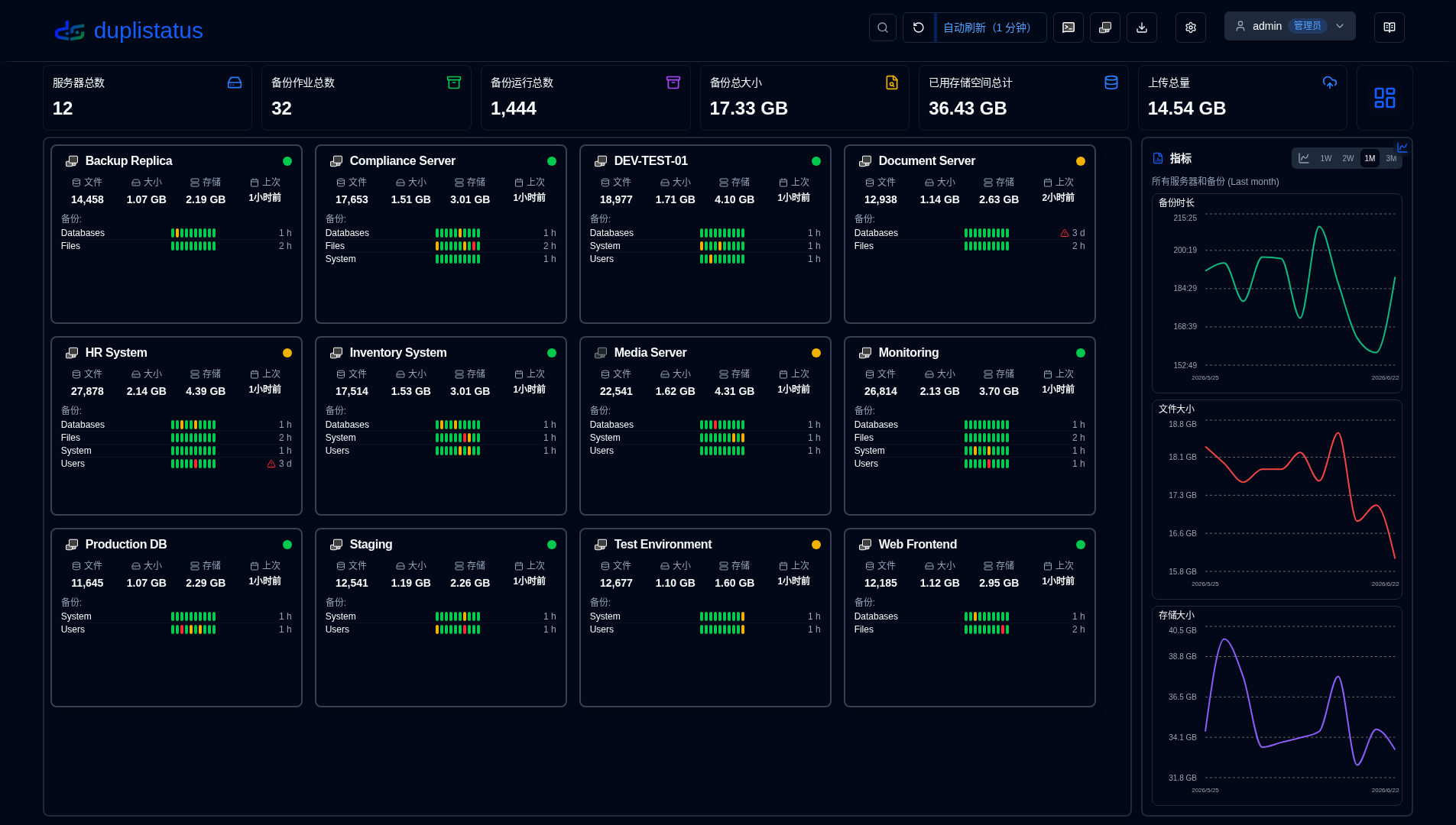Click Media Server server icon
The width and height of the screenshot is (1456, 825).
coord(601,353)
